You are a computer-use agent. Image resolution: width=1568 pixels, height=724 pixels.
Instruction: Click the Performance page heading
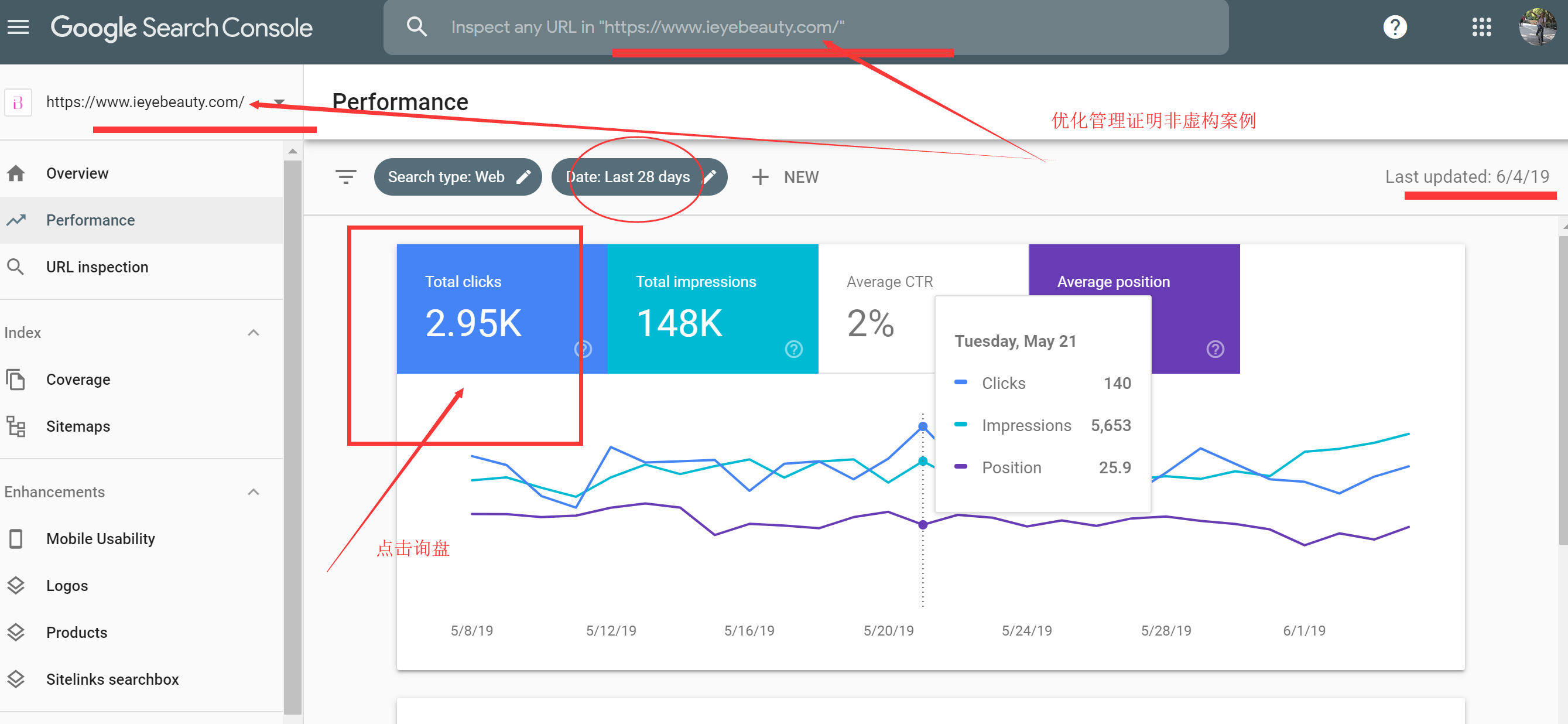click(x=400, y=102)
